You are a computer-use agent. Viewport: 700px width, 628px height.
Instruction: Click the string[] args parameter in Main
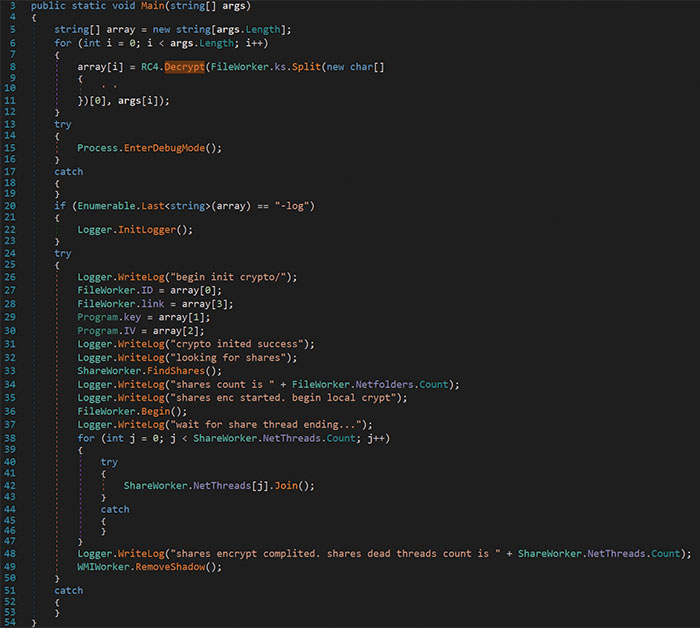click(x=208, y=6)
